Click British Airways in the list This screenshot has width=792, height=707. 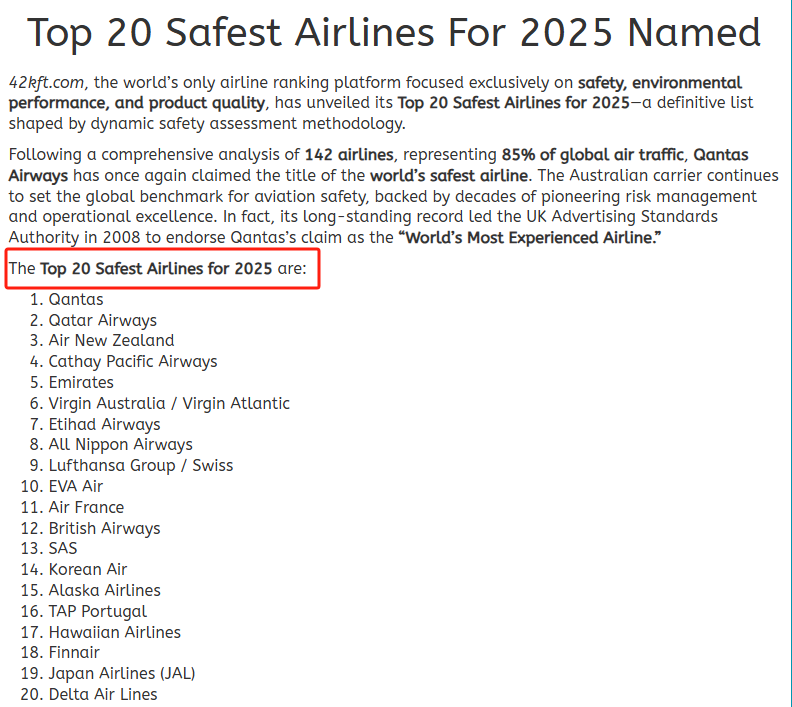[104, 529]
